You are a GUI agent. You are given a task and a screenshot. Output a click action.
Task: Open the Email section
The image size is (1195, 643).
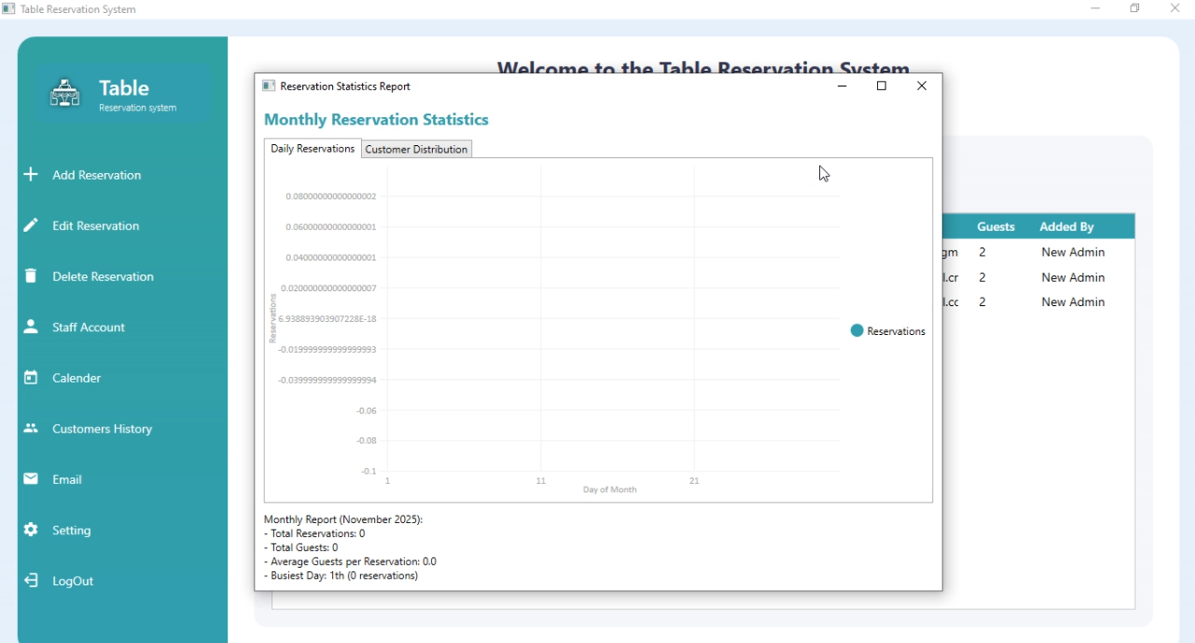pyautogui.click(x=67, y=479)
